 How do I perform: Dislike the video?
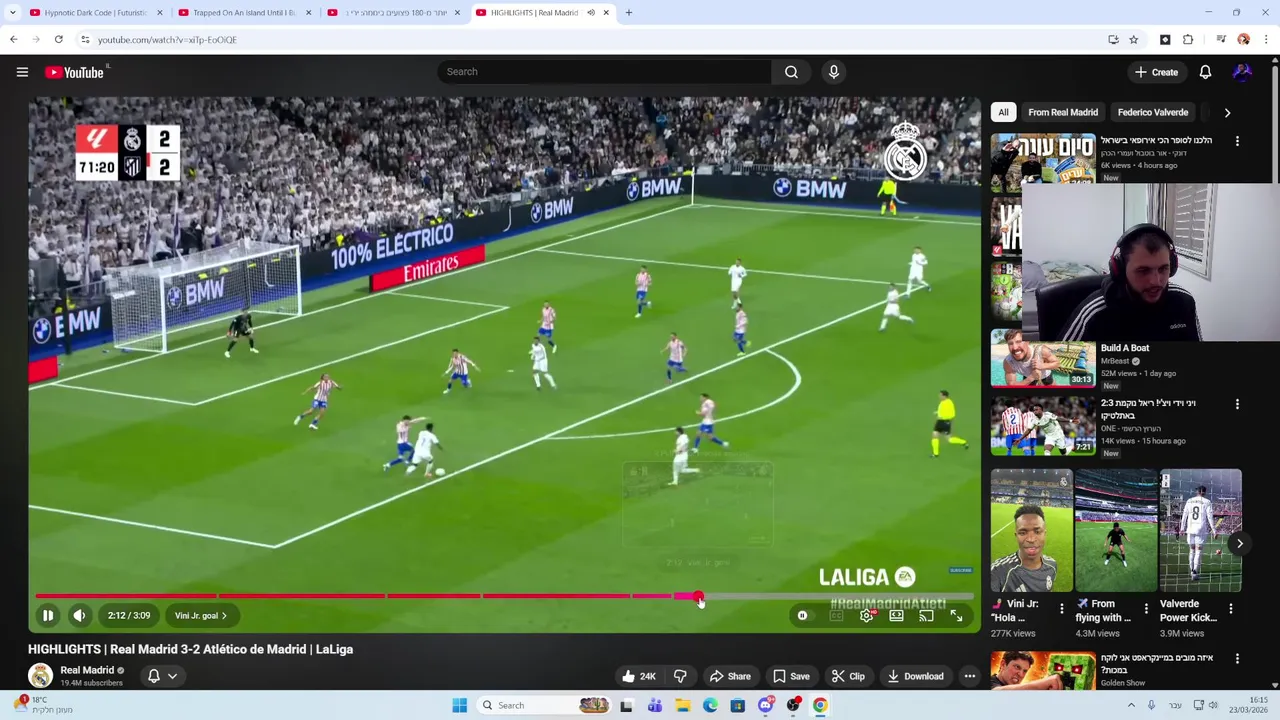(680, 676)
